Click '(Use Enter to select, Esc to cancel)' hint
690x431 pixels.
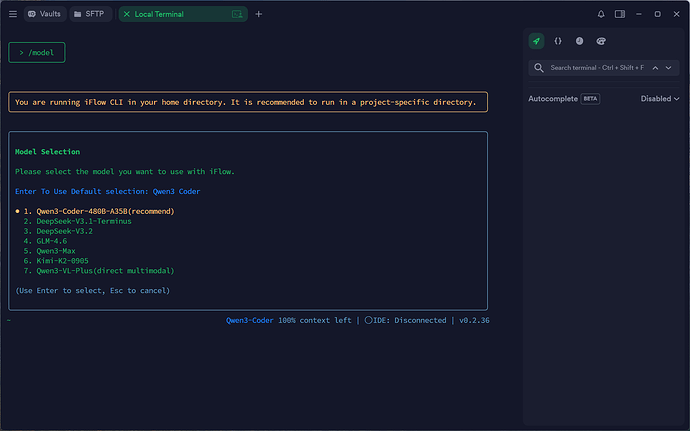tap(92, 291)
